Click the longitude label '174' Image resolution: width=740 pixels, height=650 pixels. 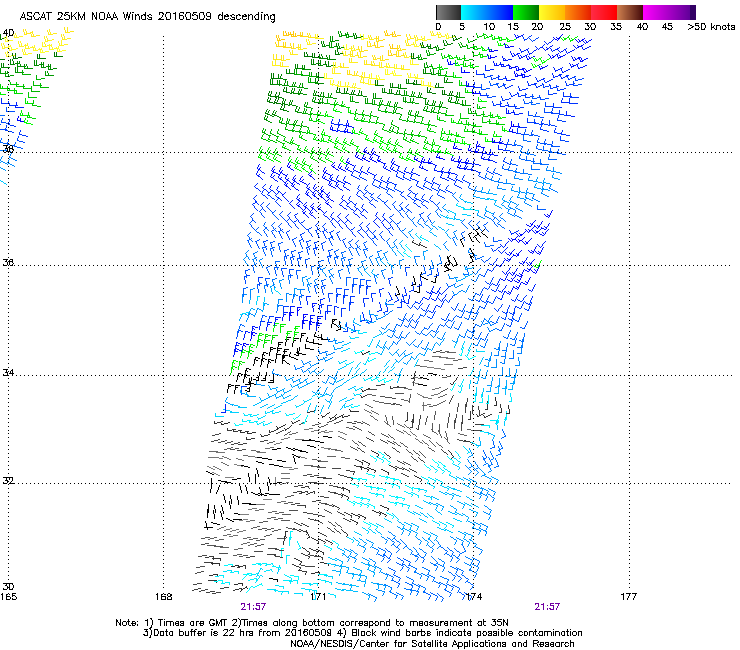coord(474,597)
